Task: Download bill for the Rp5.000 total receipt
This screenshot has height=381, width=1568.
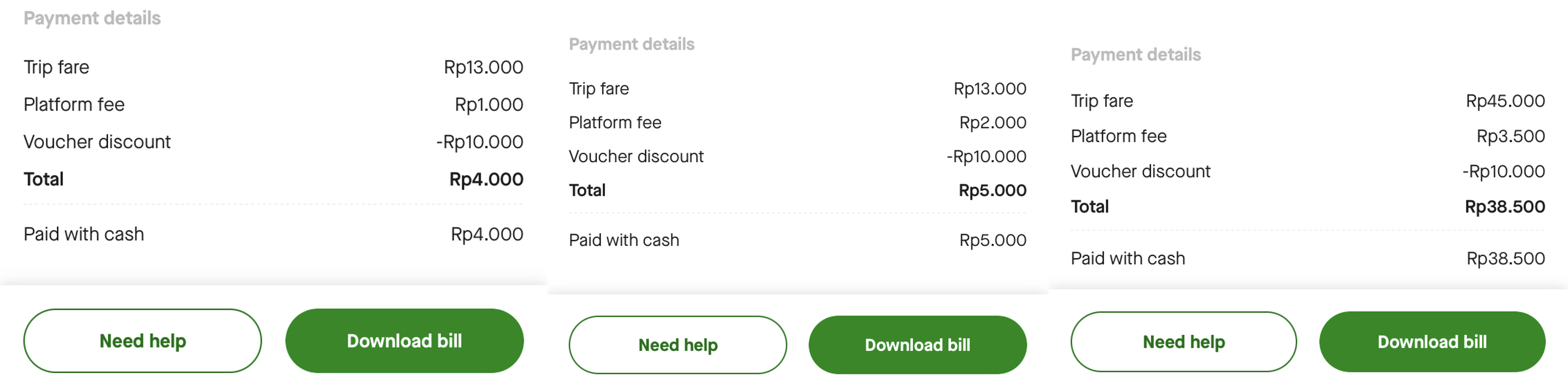Action: coord(917,344)
